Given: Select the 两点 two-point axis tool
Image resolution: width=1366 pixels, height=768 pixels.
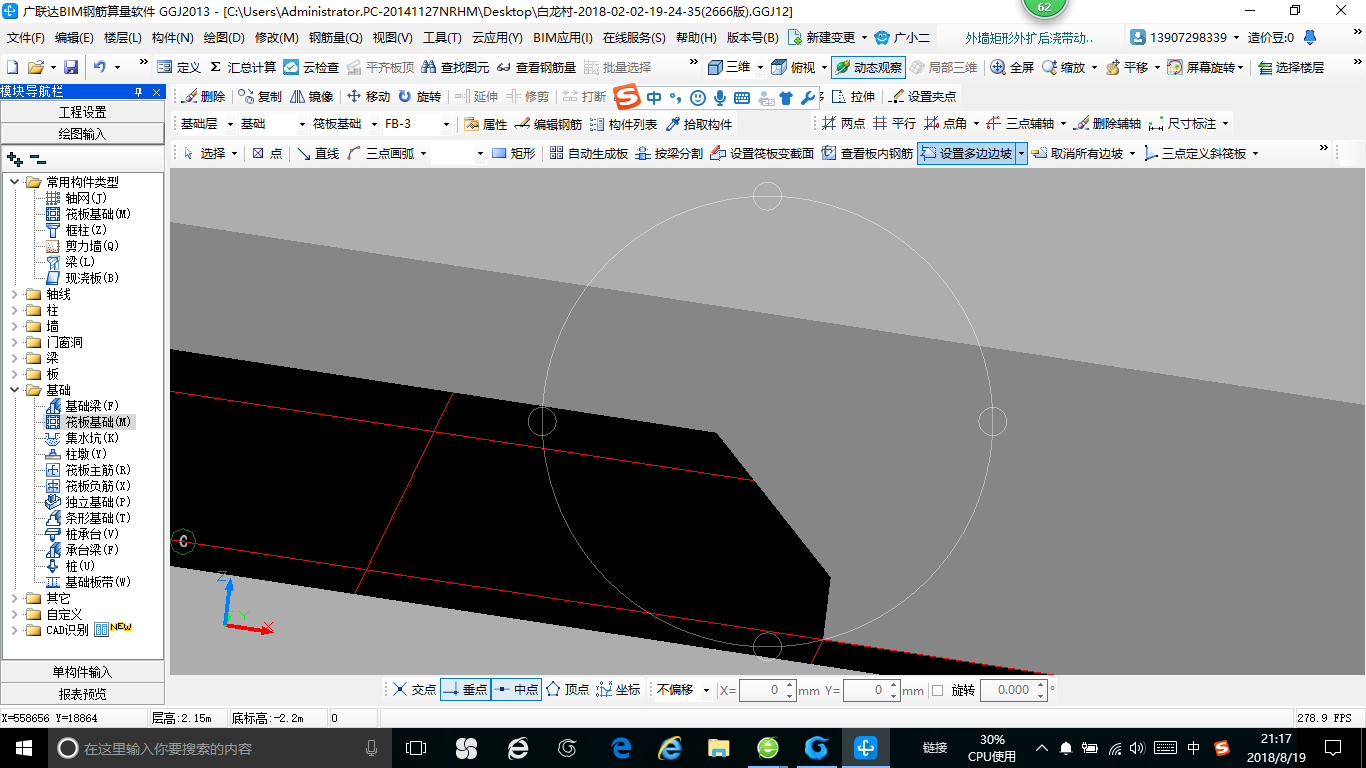Looking at the screenshot, I should click(x=844, y=124).
